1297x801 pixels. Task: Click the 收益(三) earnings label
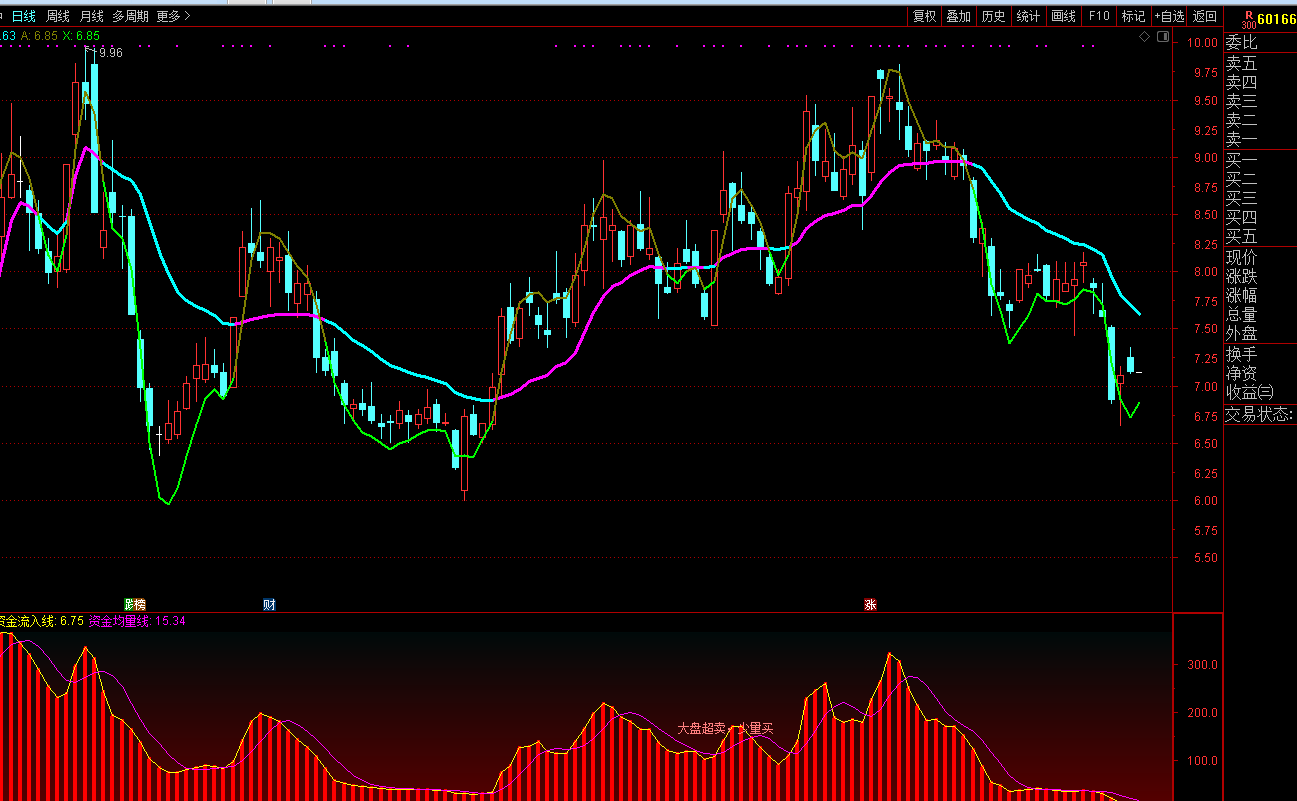tap(1250, 392)
